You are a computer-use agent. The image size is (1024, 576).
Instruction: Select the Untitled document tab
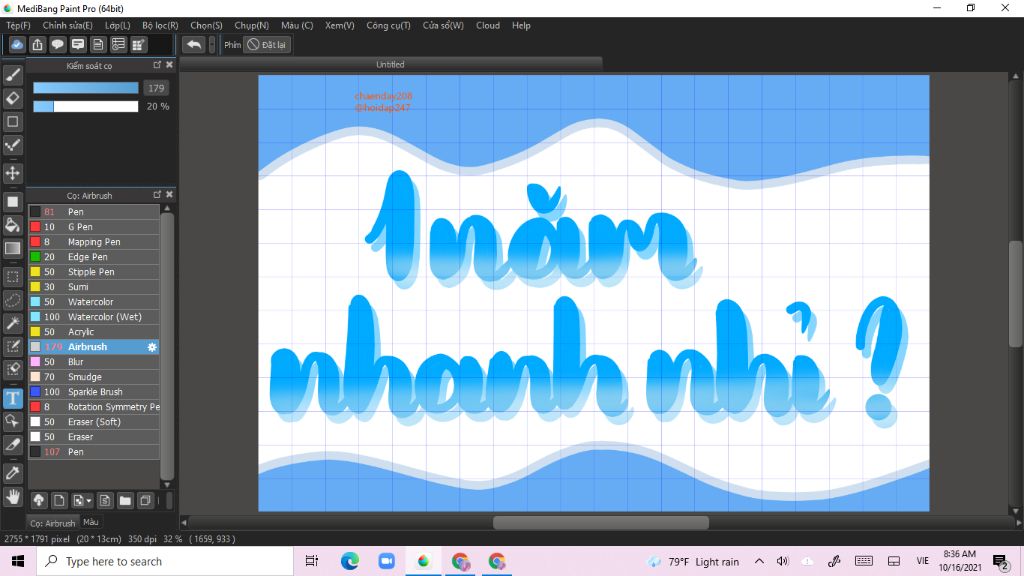(x=391, y=65)
